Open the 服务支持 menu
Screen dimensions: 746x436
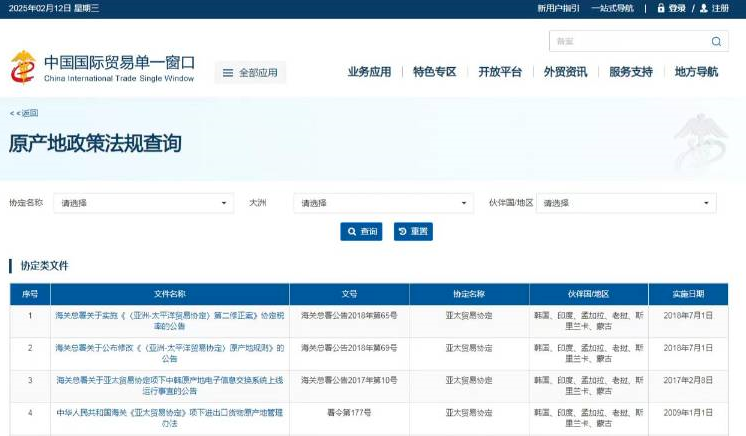coord(630,72)
